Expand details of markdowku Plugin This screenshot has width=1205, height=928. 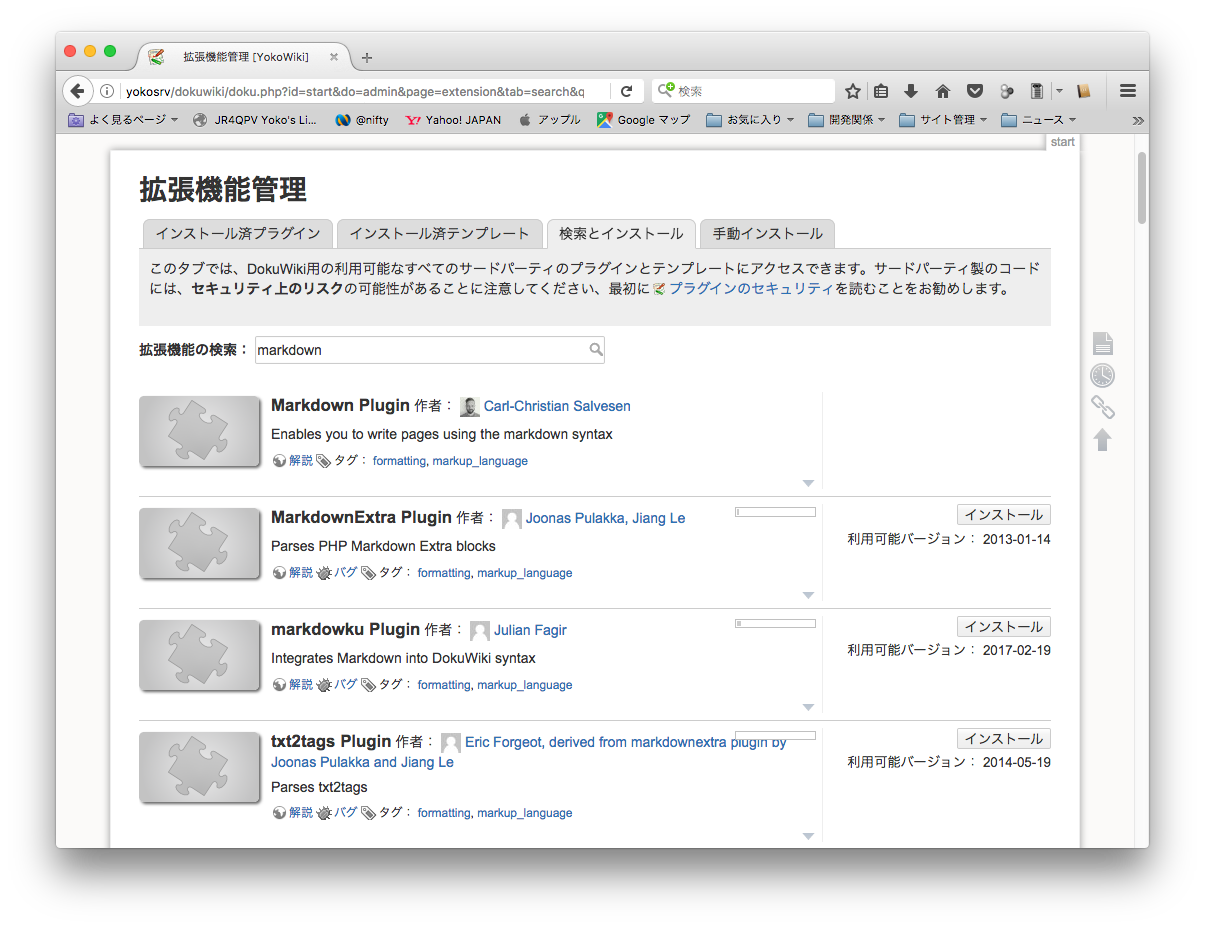click(808, 707)
